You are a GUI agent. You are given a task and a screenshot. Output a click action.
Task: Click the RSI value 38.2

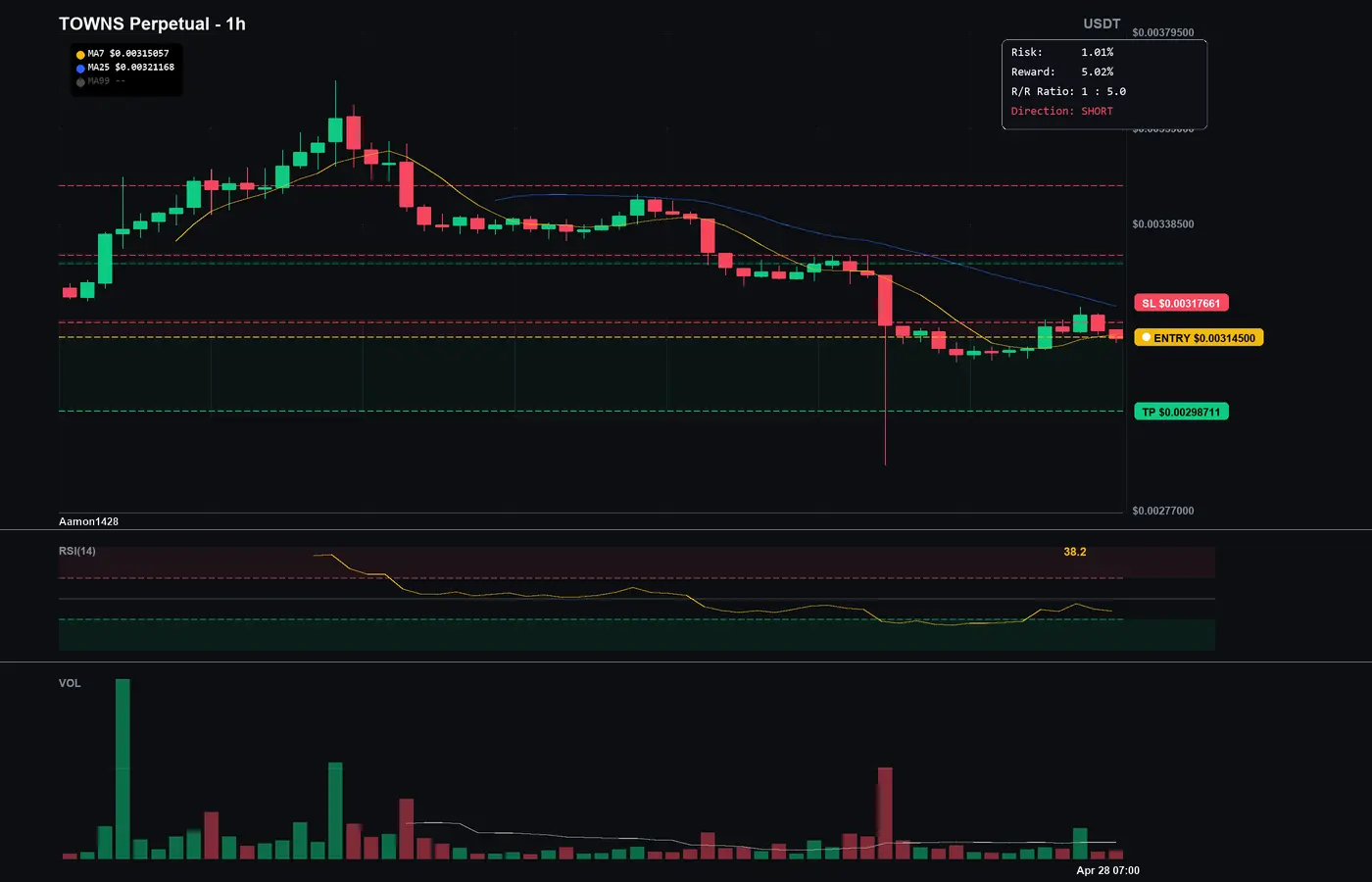[x=1075, y=553]
